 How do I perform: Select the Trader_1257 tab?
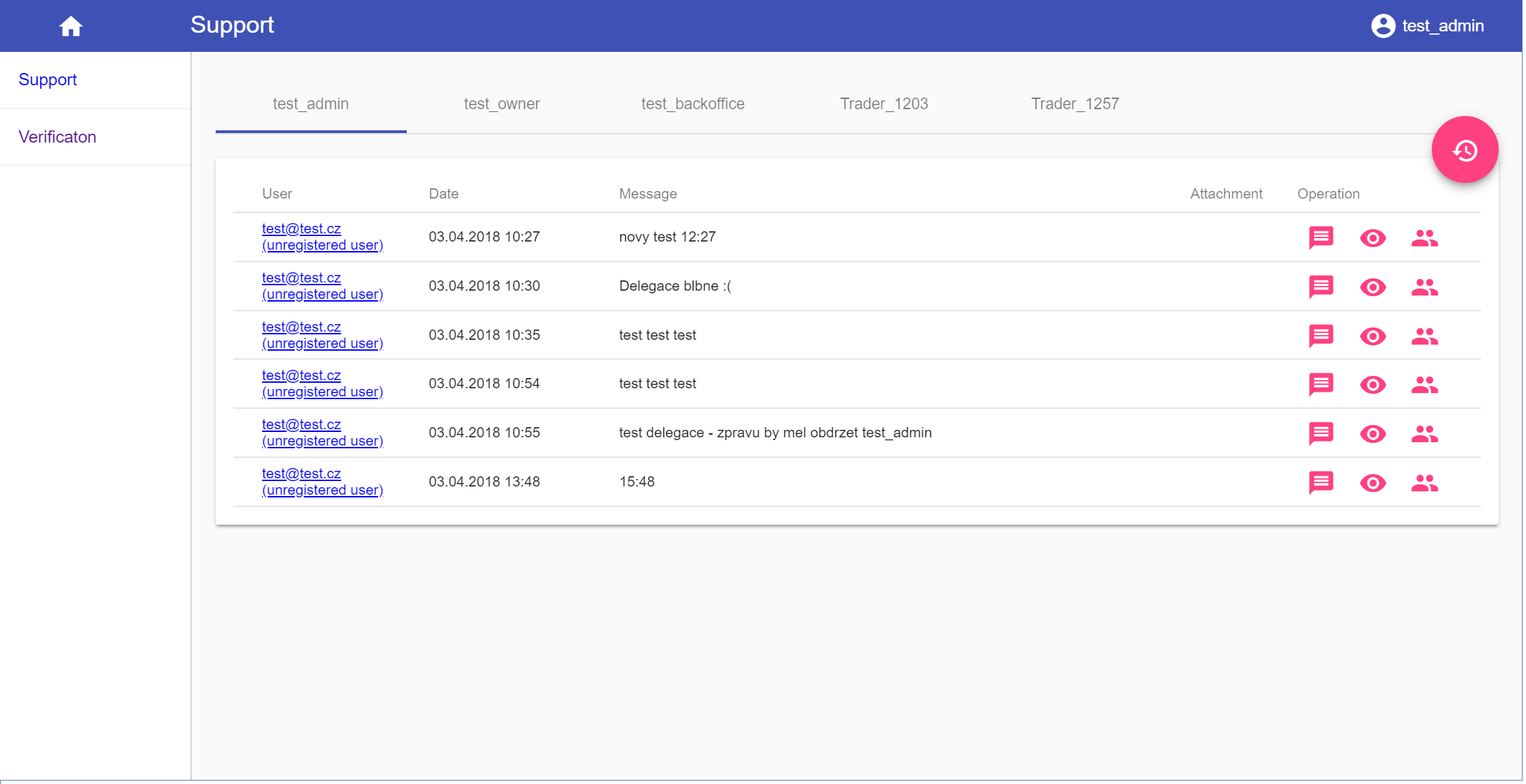tap(1075, 104)
